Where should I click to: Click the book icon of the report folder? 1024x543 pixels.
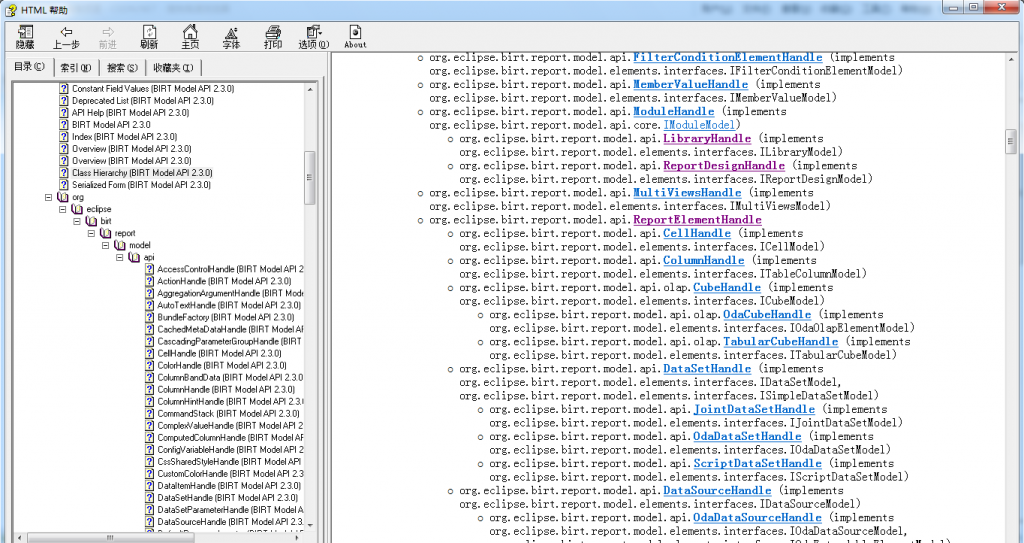click(x=106, y=233)
